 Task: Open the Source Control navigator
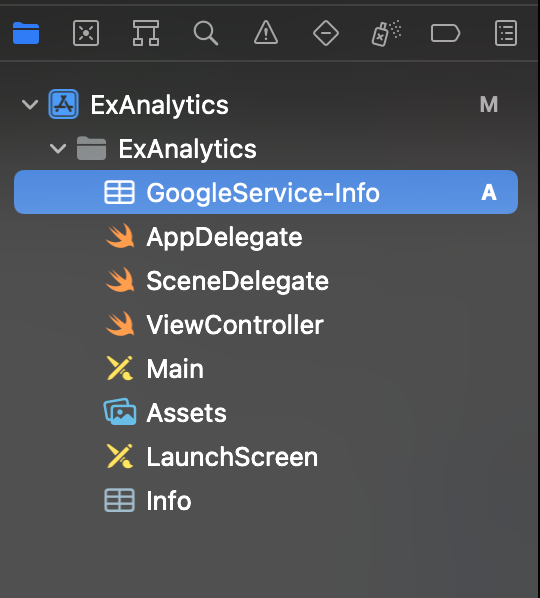click(86, 33)
